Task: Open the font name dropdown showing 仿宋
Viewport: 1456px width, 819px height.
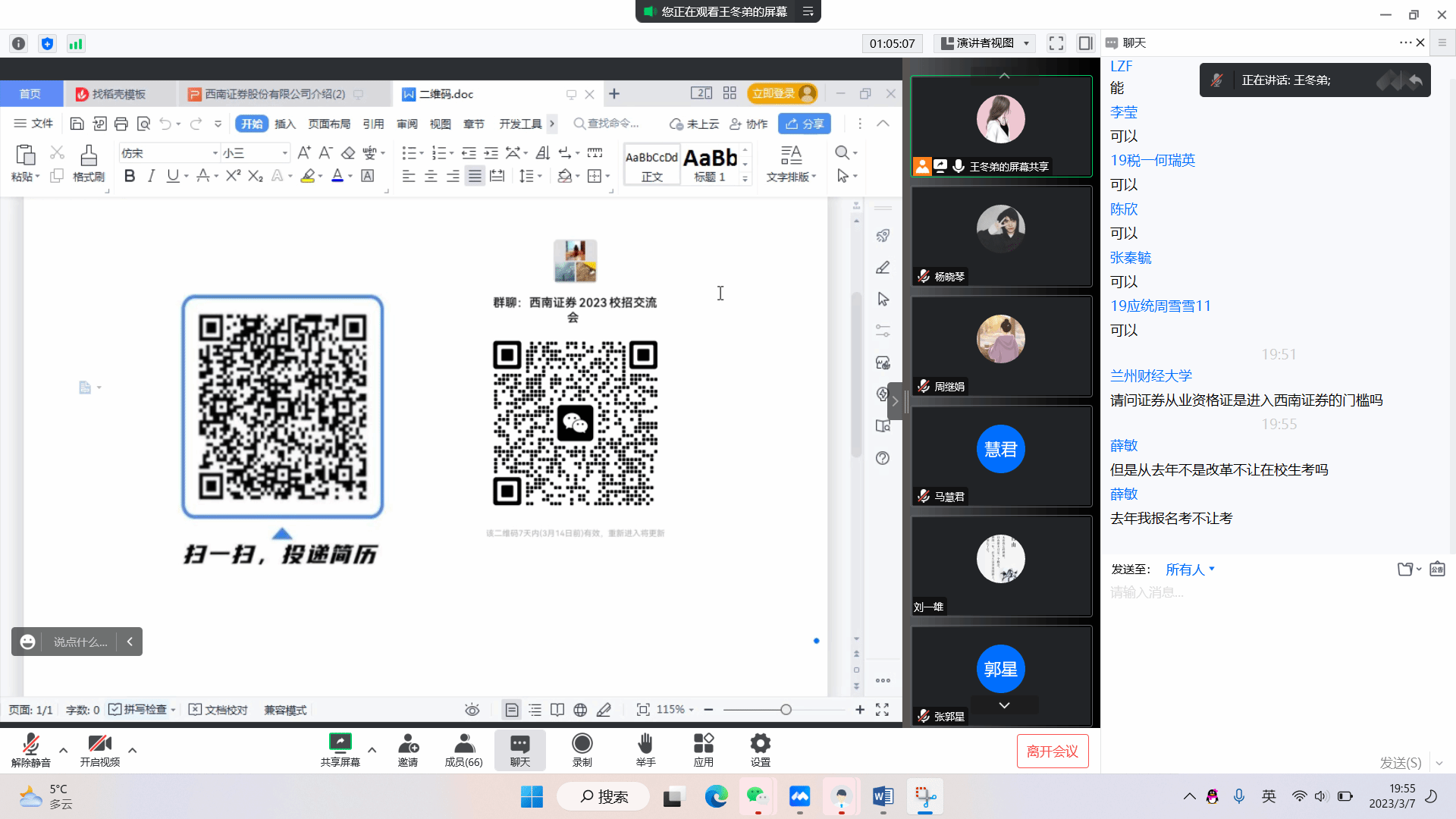Action: point(215,153)
